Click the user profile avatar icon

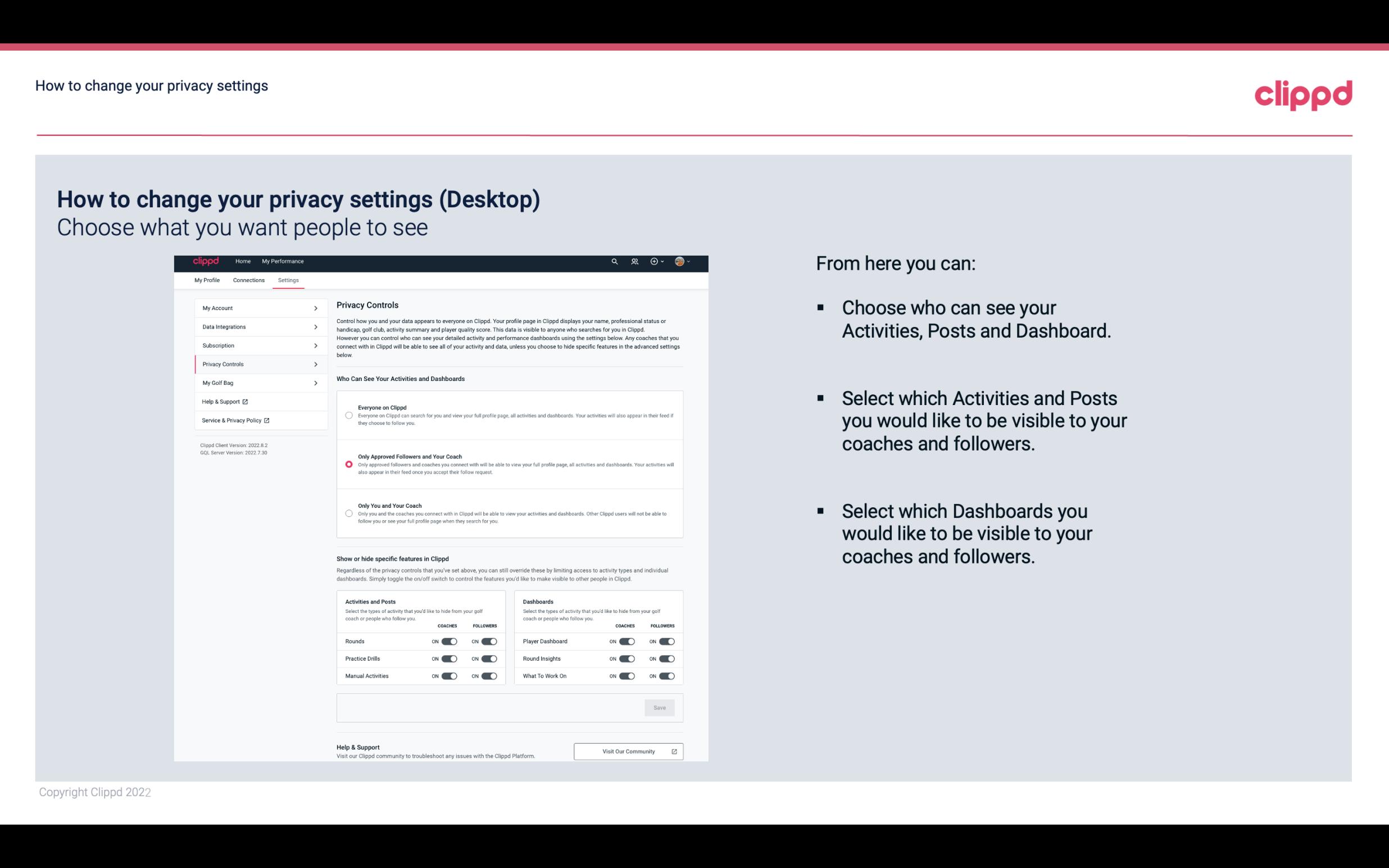coord(680,261)
